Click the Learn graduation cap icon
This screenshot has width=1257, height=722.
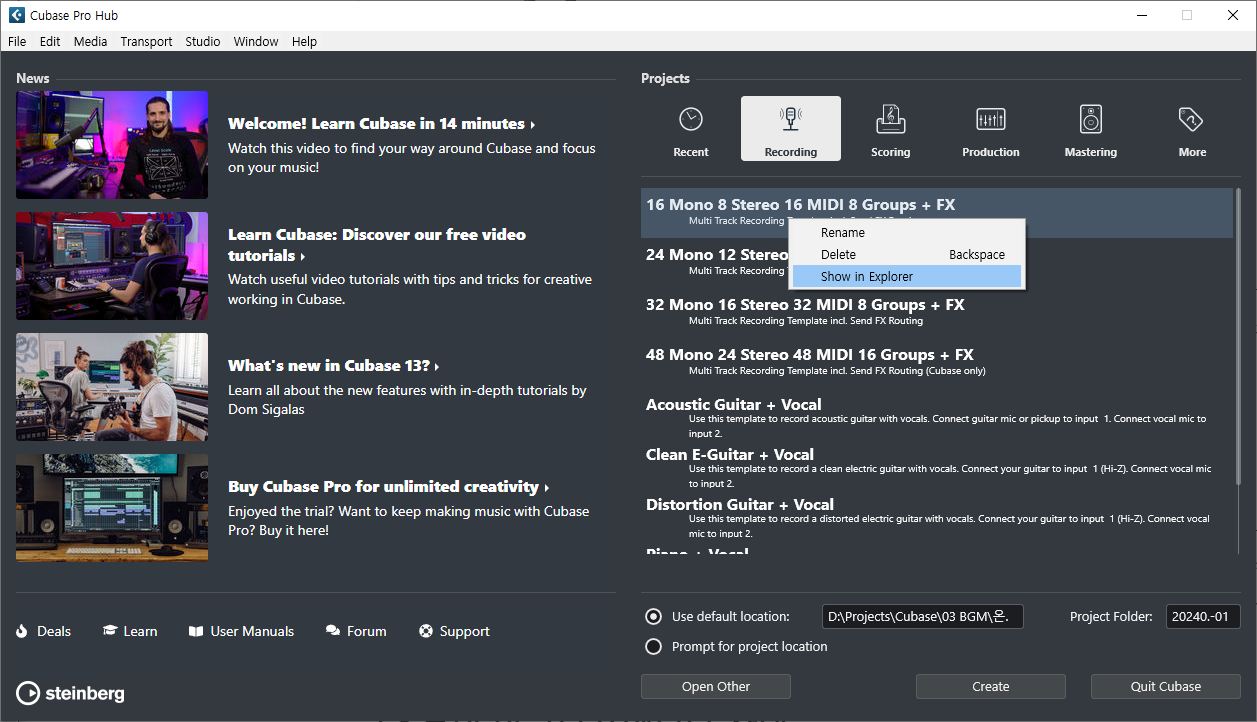point(109,631)
